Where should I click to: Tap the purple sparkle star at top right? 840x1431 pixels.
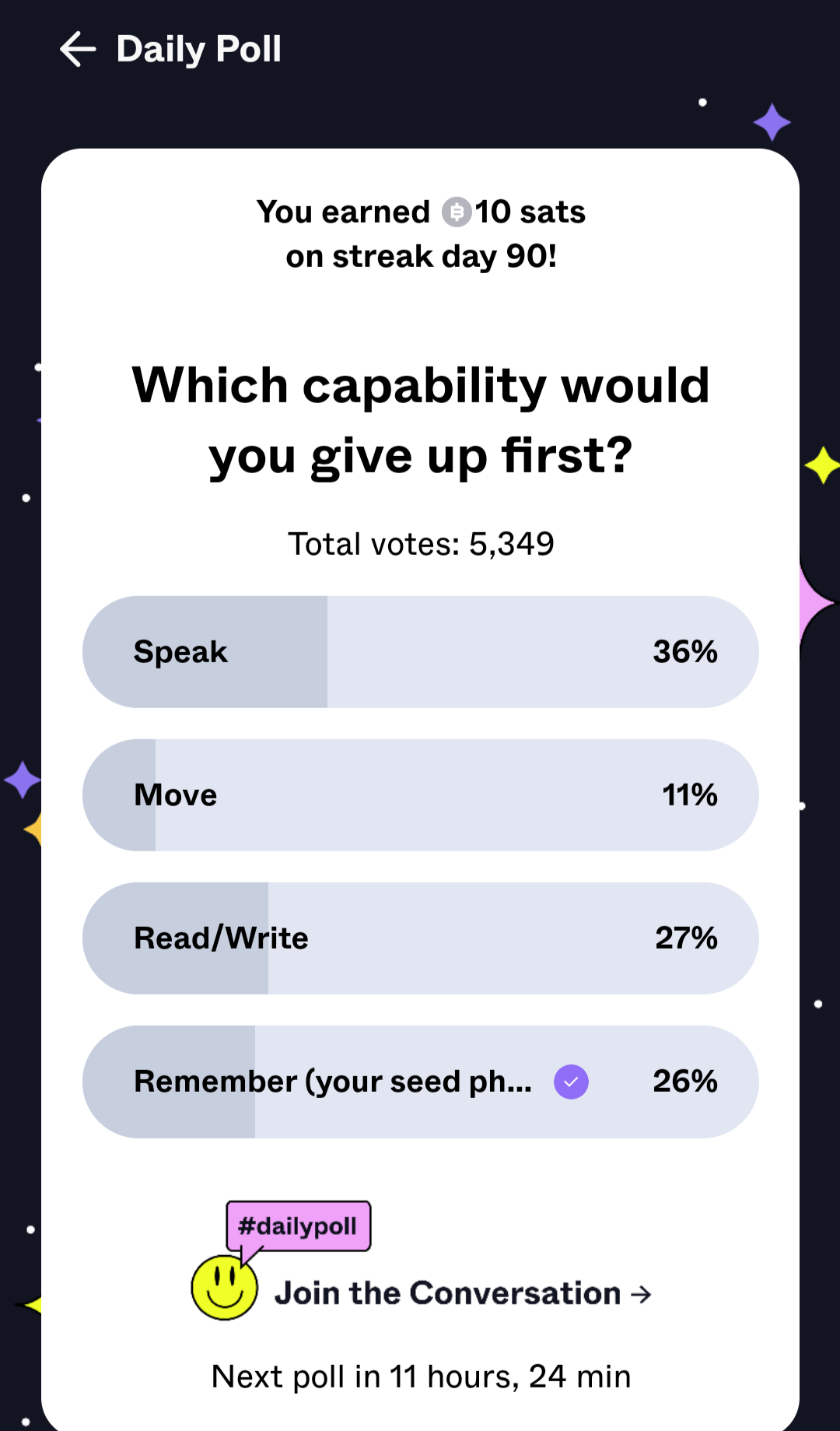tap(772, 123)
